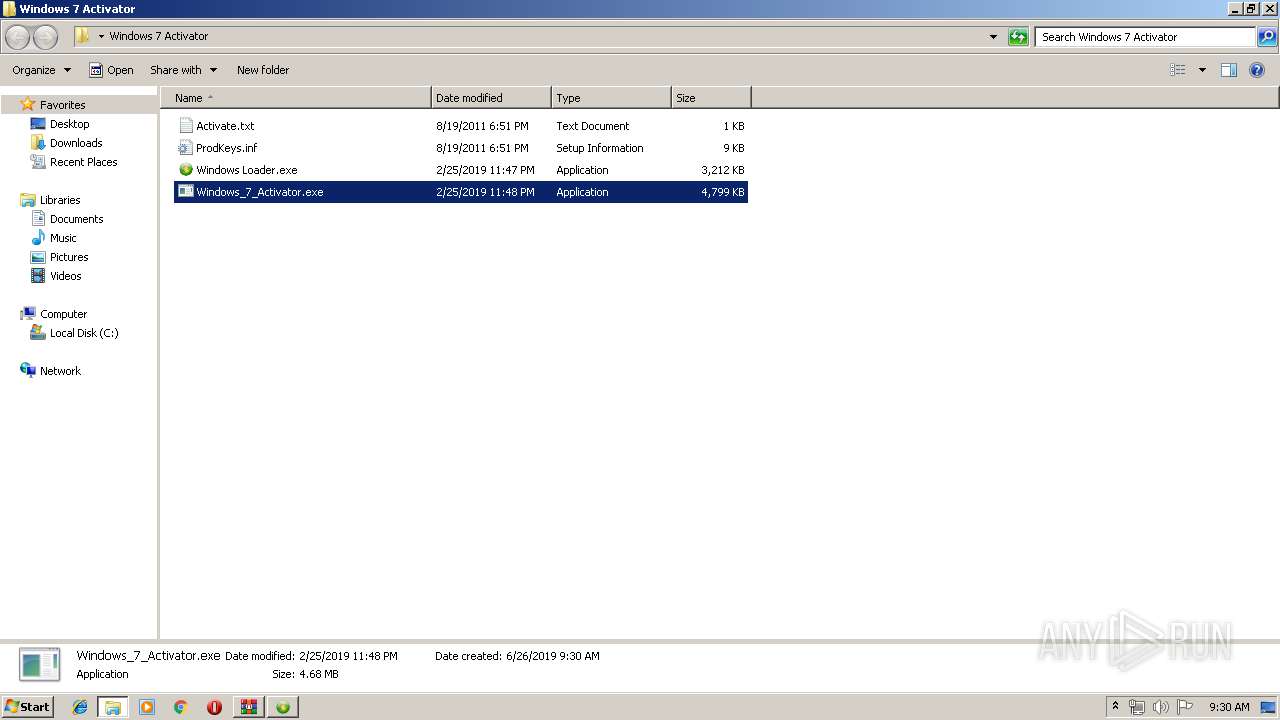Open the Organize menu

click(42, 70)
